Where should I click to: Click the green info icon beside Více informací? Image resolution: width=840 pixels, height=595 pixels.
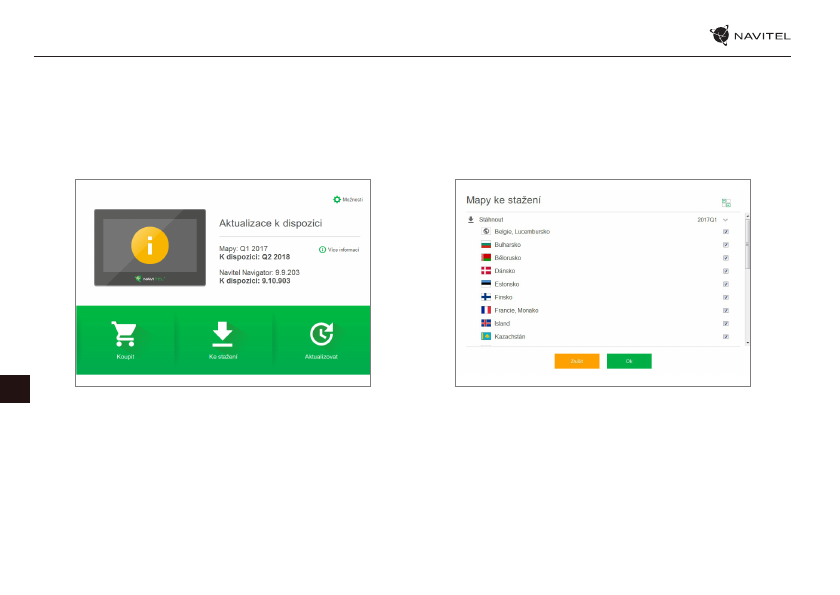[322, 250]
